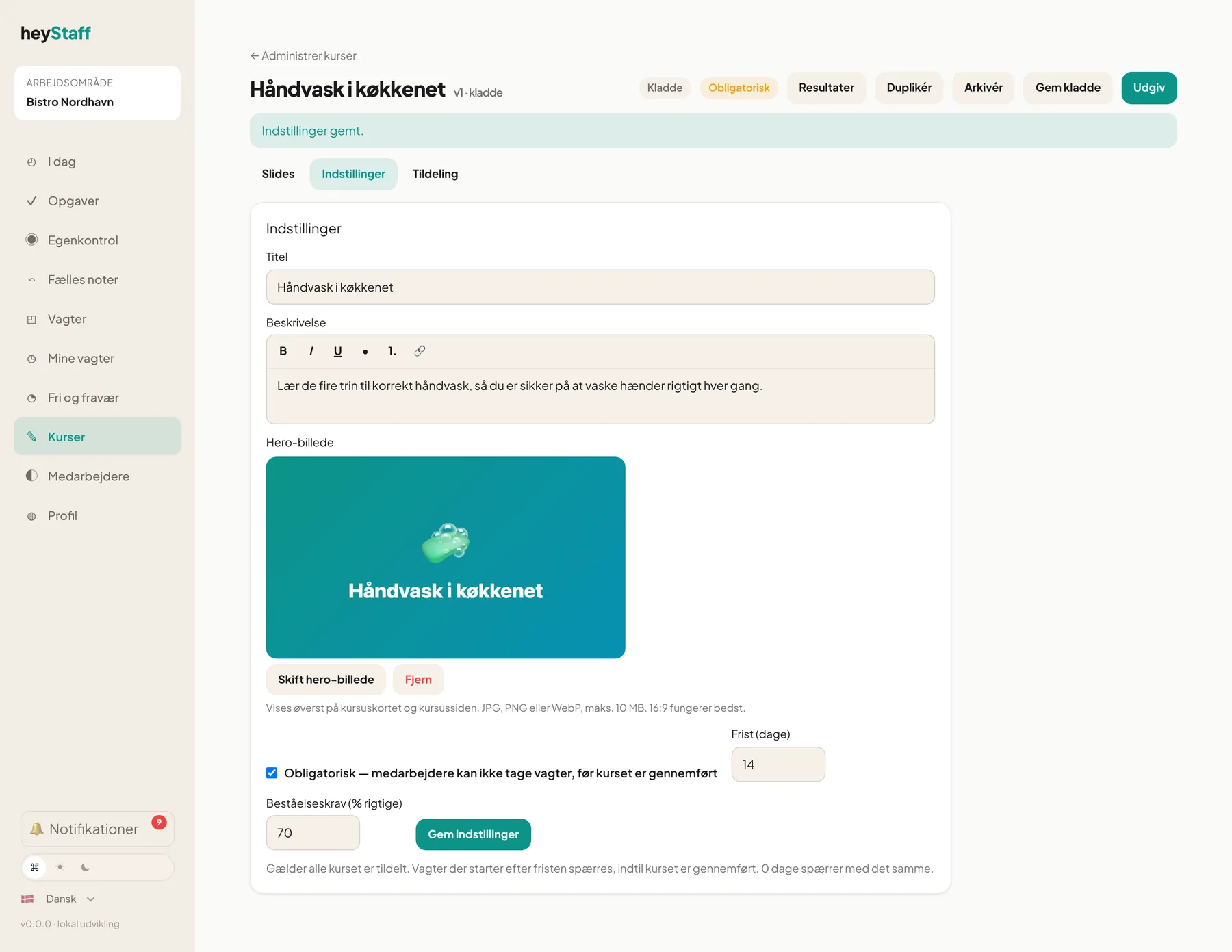This screenshot has height=952, width=1232.
Task: Open Resultater for the course
Action: (x=826, y=88)
